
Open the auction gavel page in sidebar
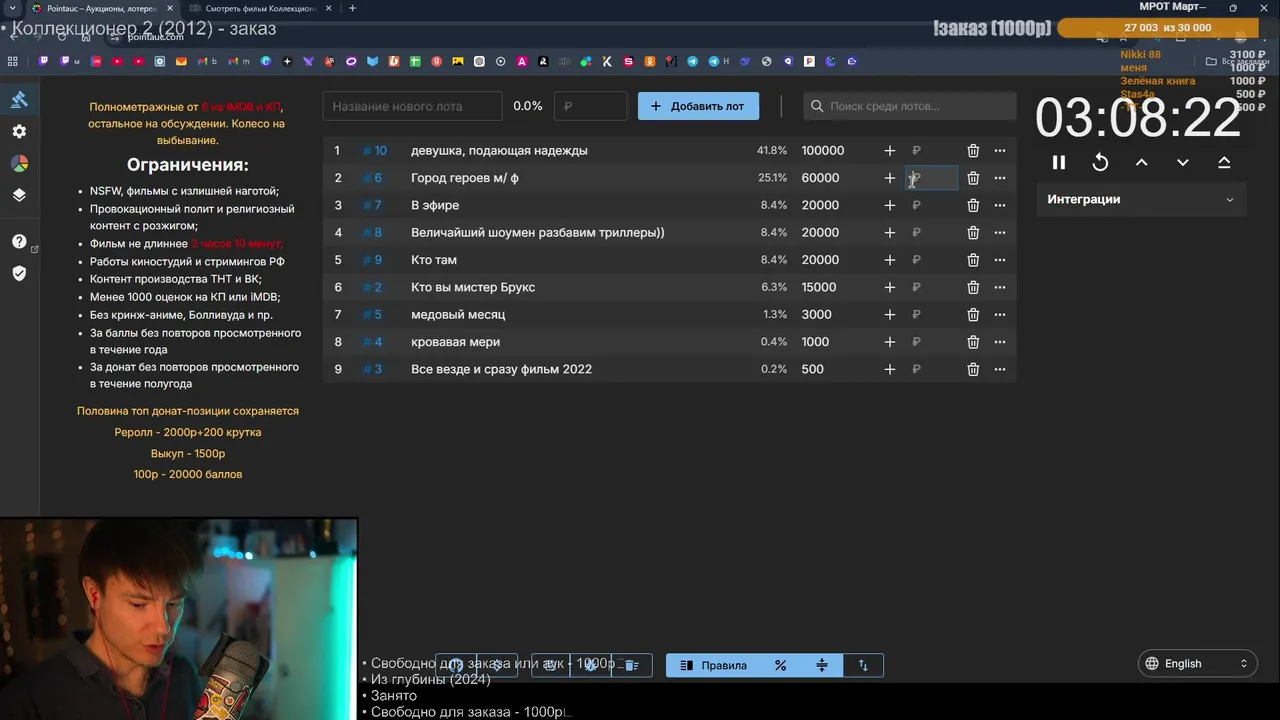coord(19,99)
